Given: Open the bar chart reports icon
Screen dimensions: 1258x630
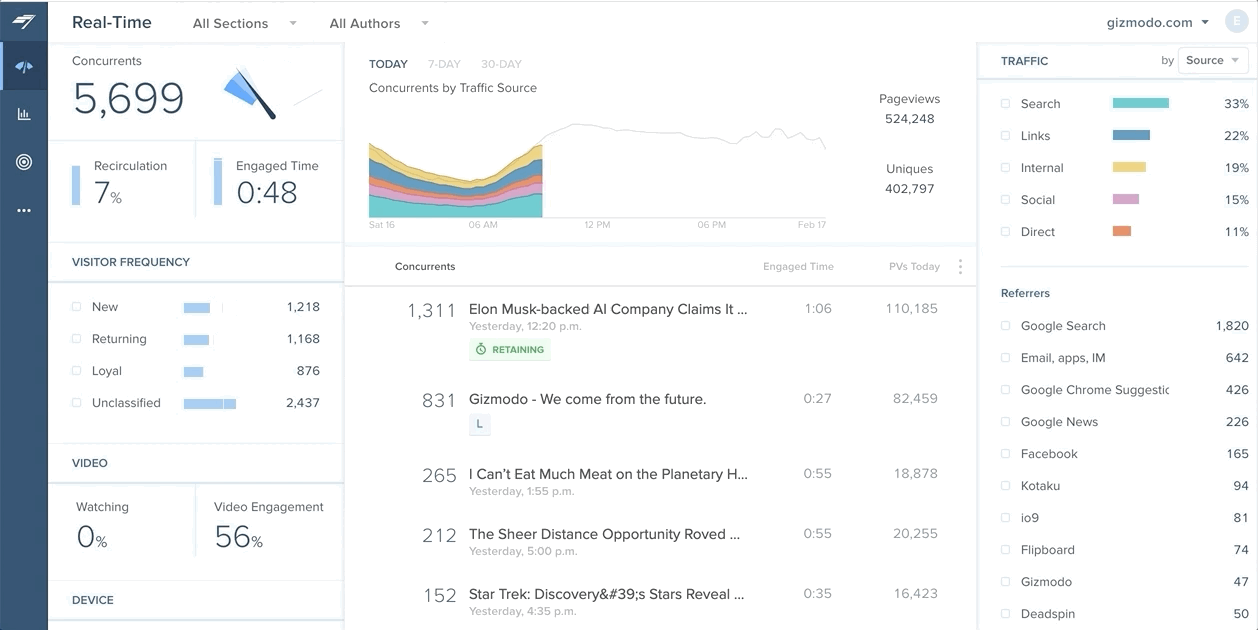Looking at the screenshot, I should (24, 114).
